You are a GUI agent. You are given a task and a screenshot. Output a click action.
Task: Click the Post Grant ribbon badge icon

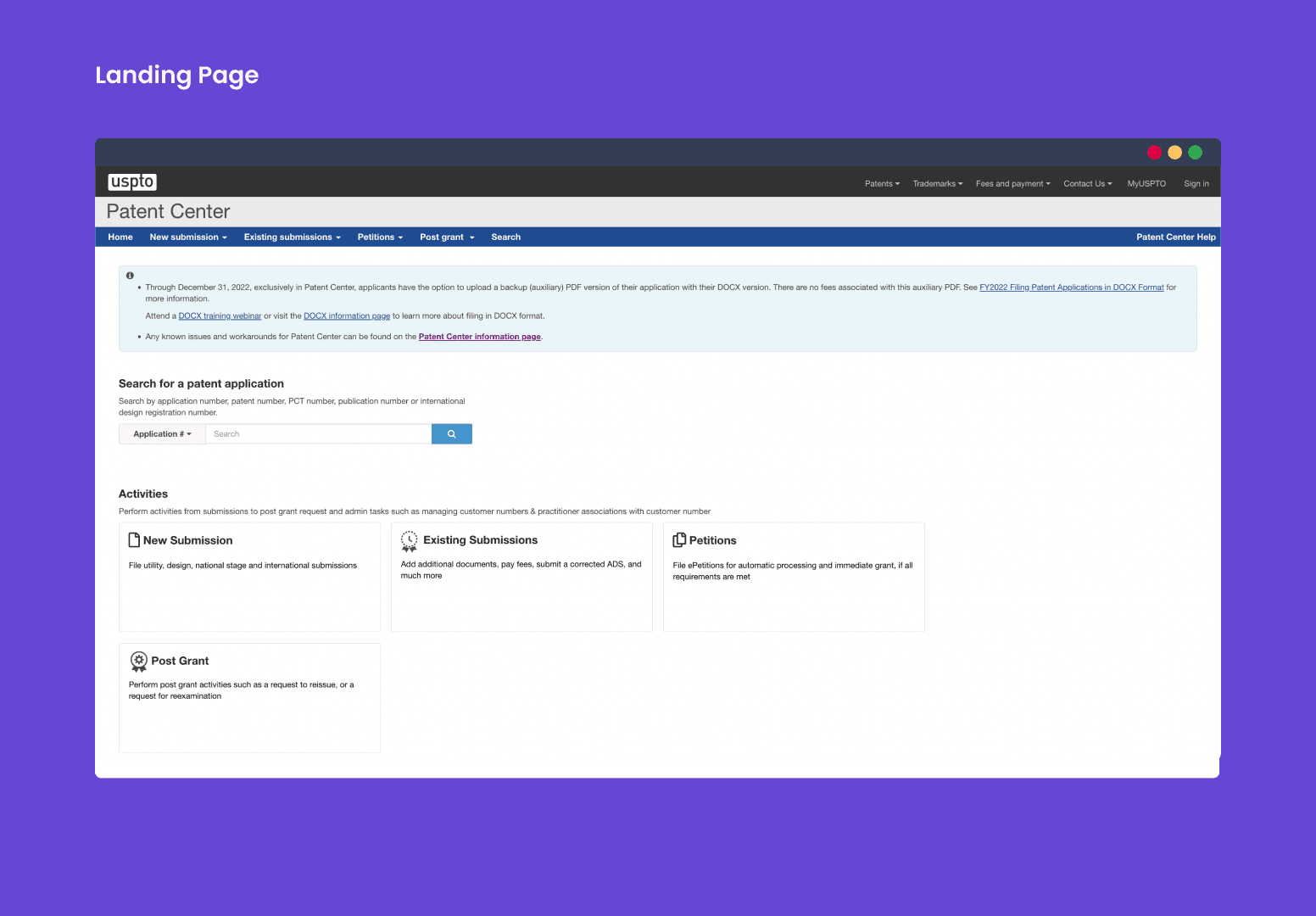pos(139,662)
